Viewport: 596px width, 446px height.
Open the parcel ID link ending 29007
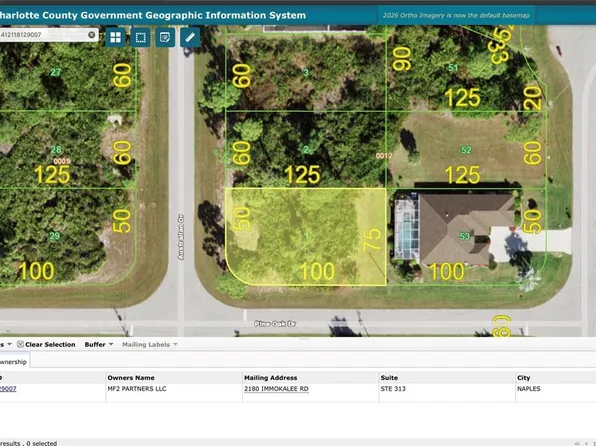click(x=8, y=389)
